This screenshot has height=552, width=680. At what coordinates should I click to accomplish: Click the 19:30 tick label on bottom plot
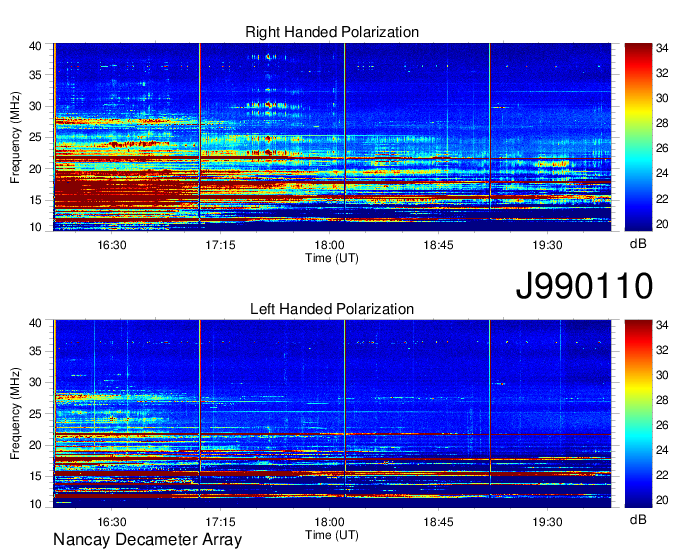[547, 522]
